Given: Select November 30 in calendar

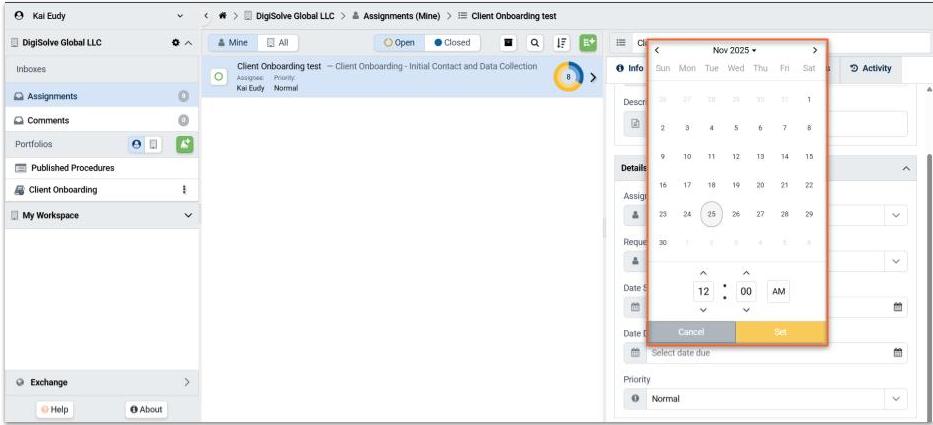Looking at the screenshot, I should click(x=663, y=243).
